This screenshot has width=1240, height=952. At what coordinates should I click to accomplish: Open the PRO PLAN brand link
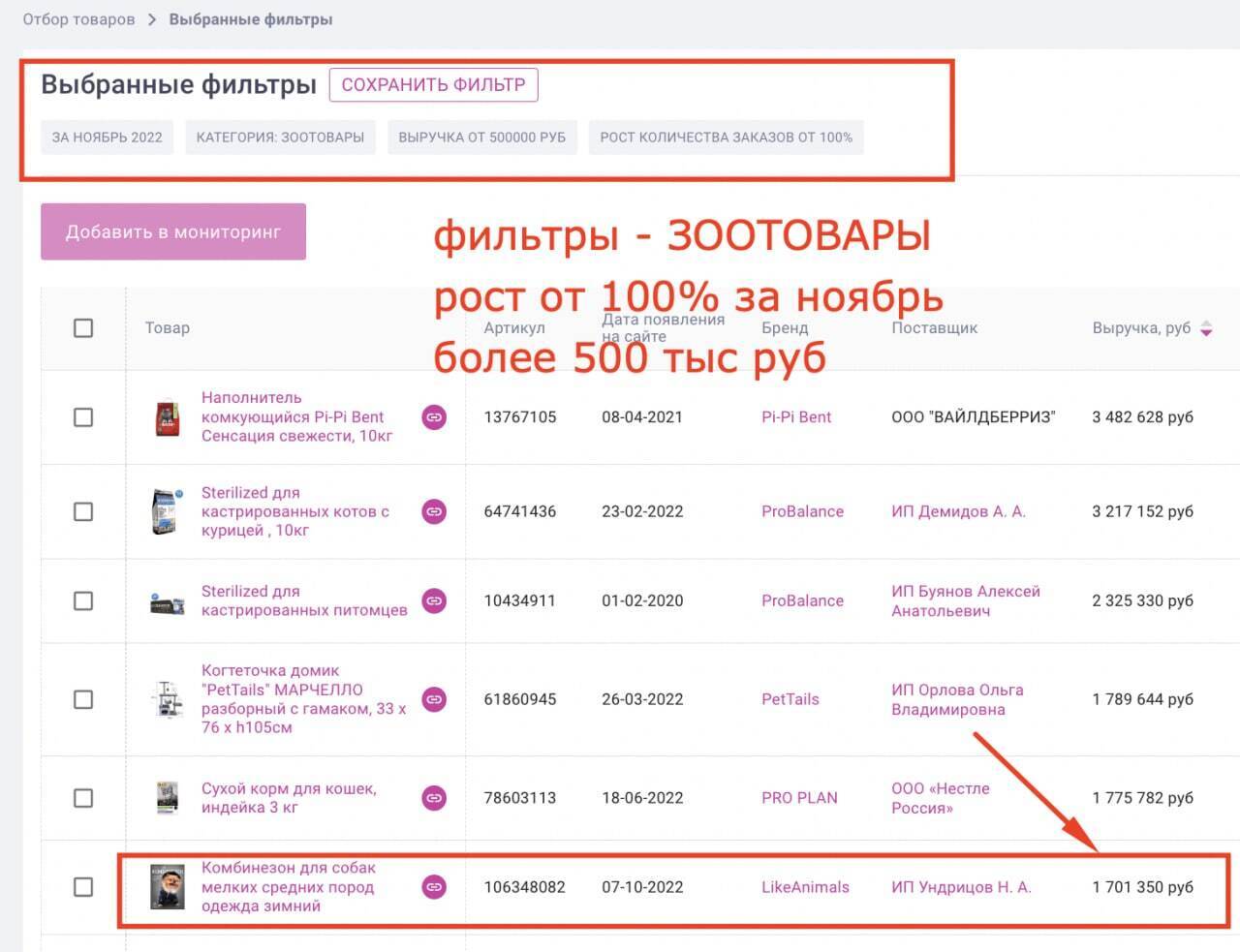pyautogui.click(x=799, y=798)
